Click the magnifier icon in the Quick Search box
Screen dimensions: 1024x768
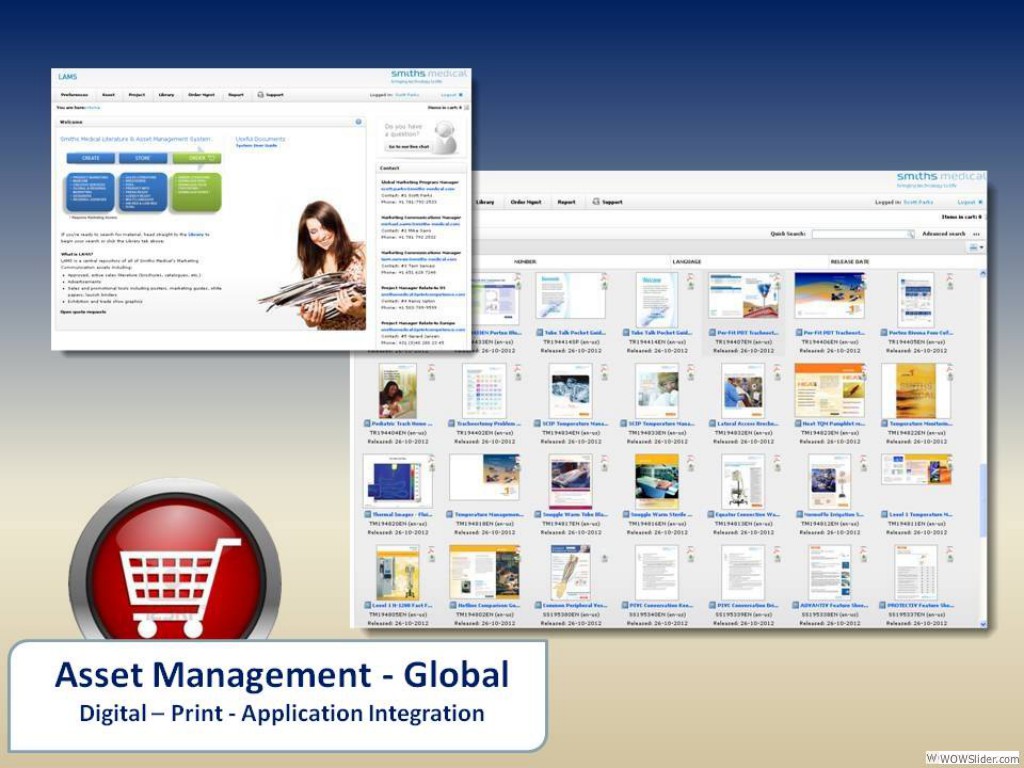tap(911, 234)
